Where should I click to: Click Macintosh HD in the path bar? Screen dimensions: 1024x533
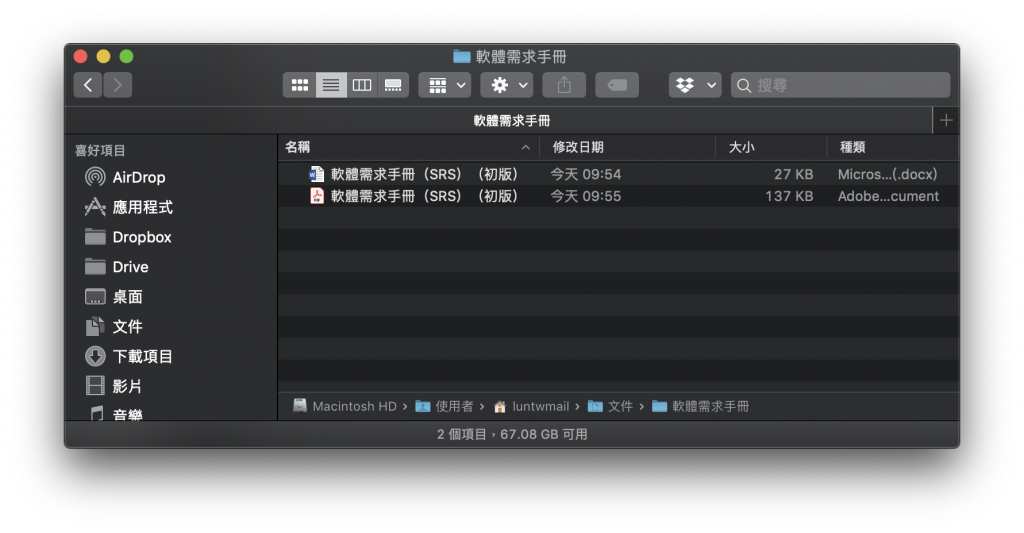(x=345, y=406)
